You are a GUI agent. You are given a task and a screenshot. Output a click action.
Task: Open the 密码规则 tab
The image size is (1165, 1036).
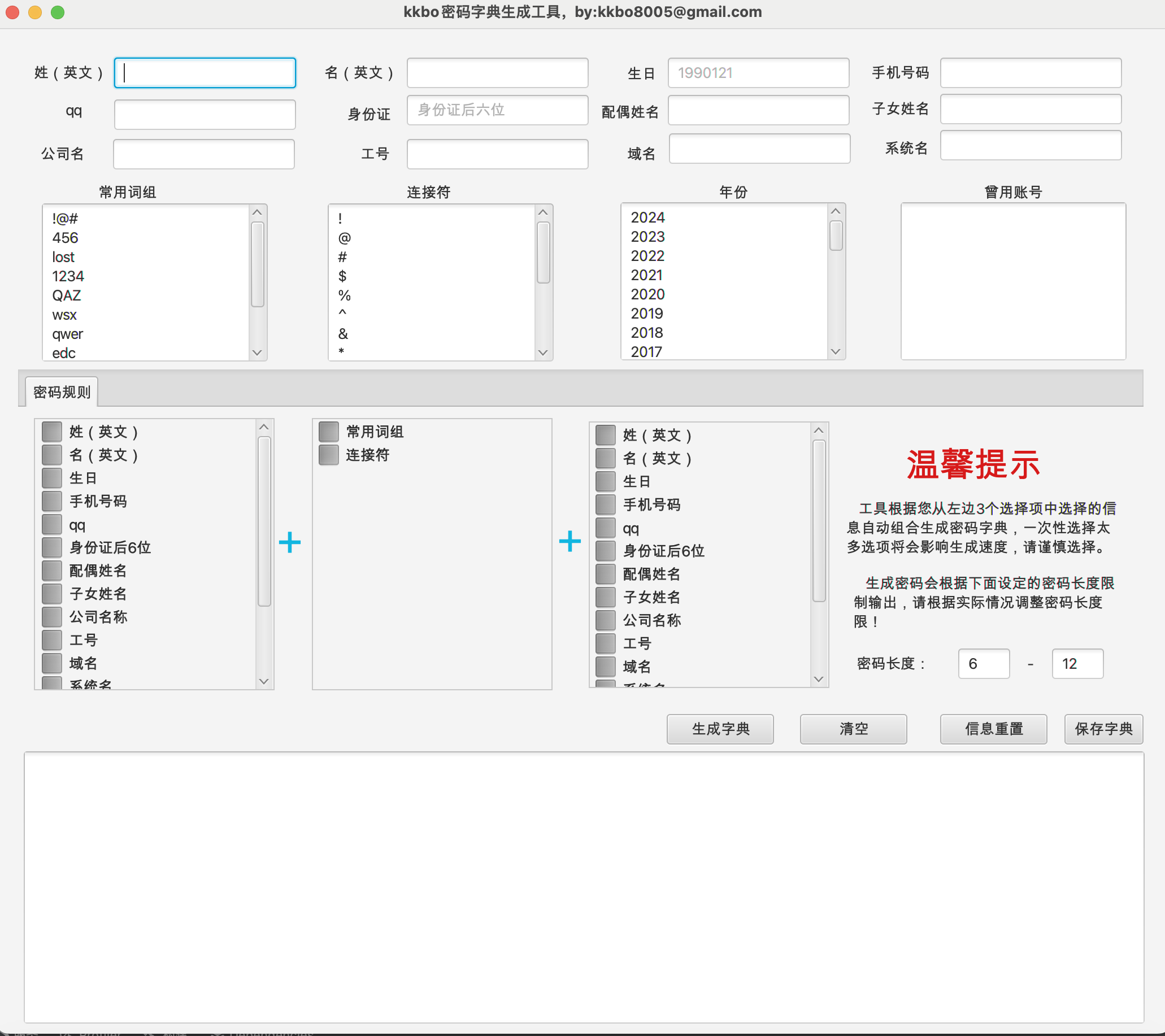pos(62,392)
